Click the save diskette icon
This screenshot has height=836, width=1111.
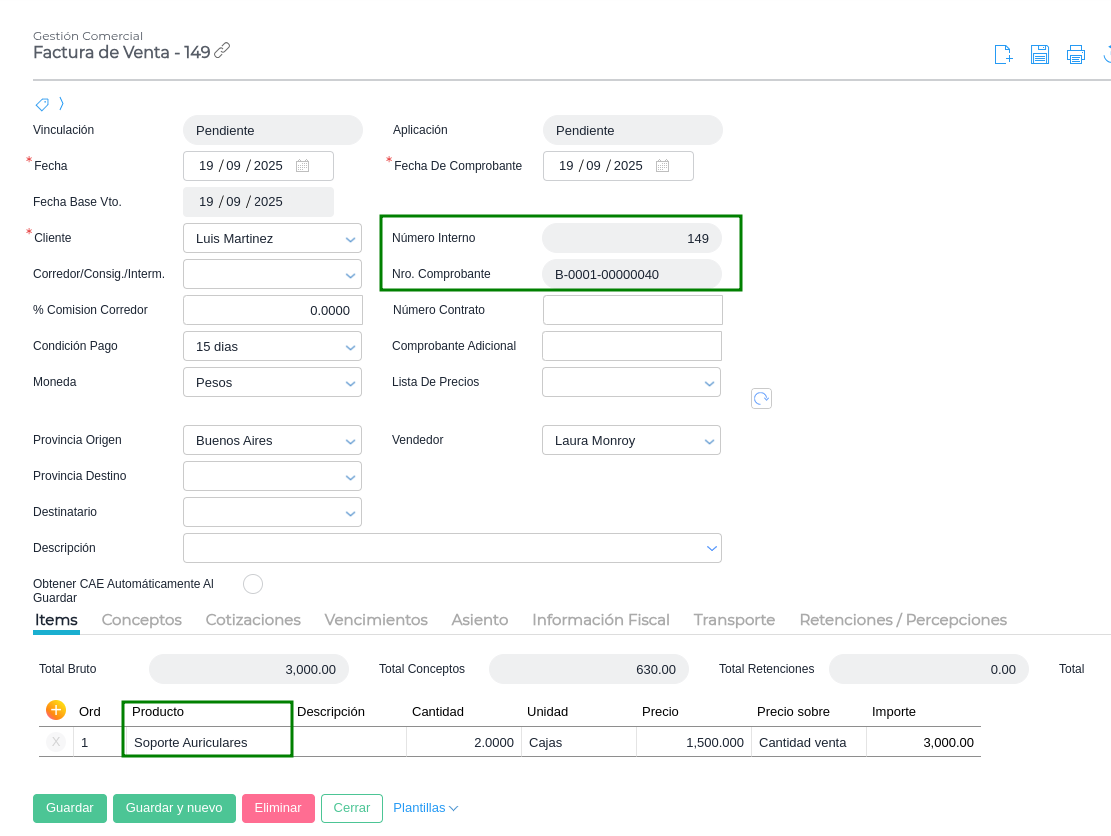[x=1040, y=55]
